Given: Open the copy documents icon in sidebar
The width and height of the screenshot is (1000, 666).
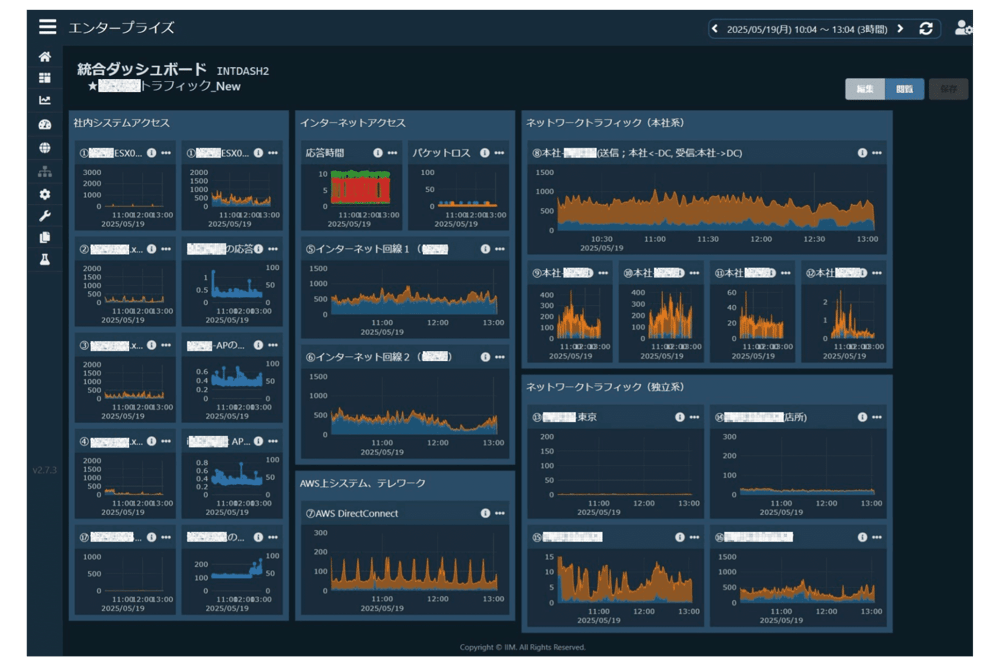Looking at the screenshot, I should 45,237.
